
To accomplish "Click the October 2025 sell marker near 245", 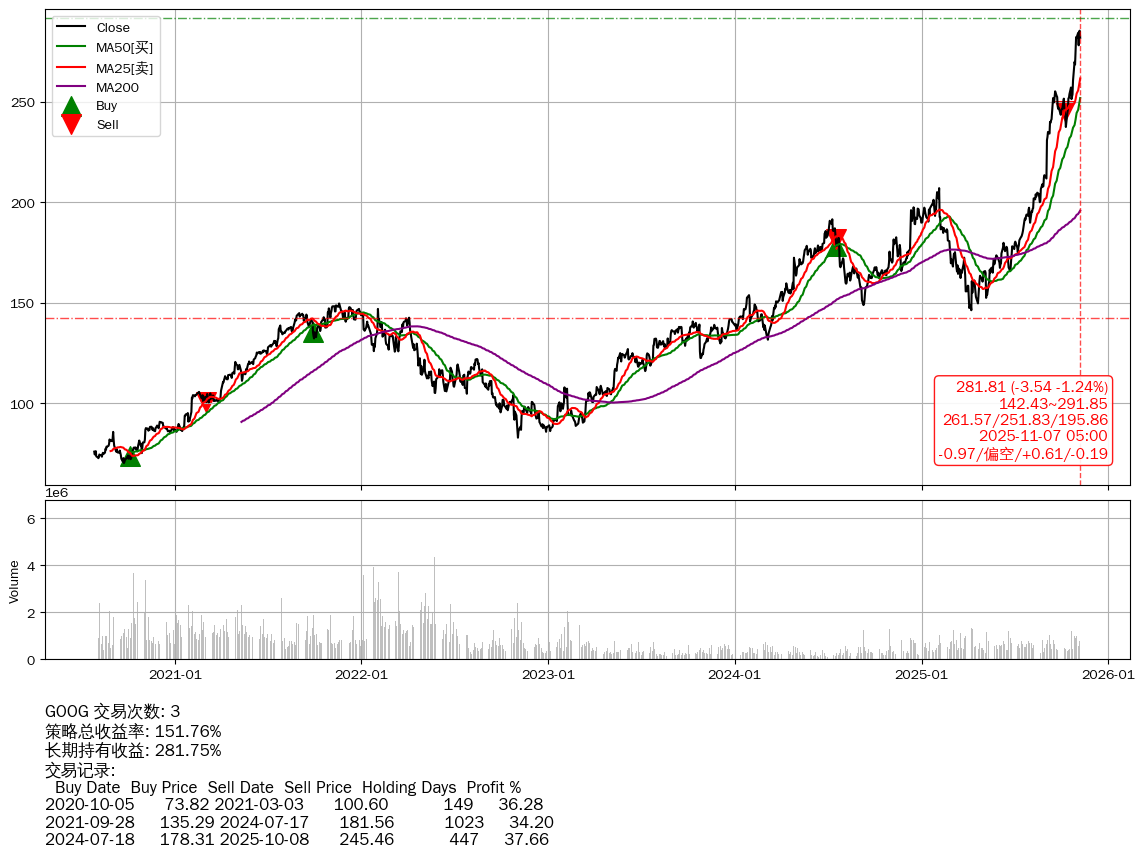I will (x=1067, y=111).
